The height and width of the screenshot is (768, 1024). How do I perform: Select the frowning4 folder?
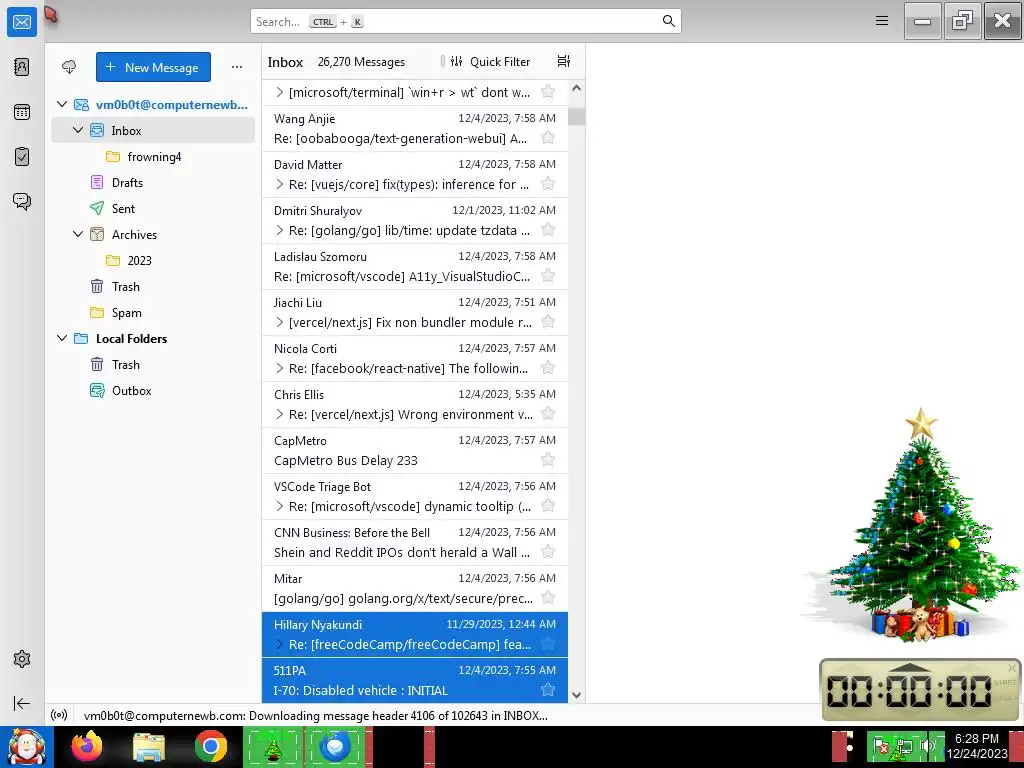[153, 157]
